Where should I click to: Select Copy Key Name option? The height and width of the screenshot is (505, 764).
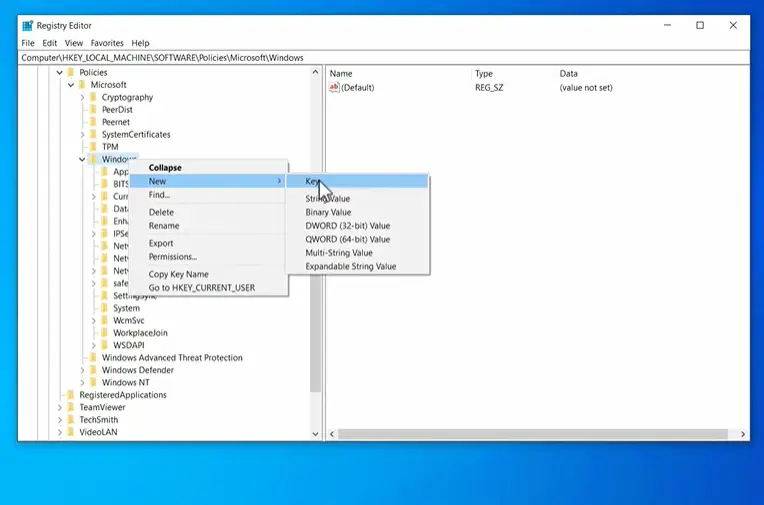pos(209,274)
